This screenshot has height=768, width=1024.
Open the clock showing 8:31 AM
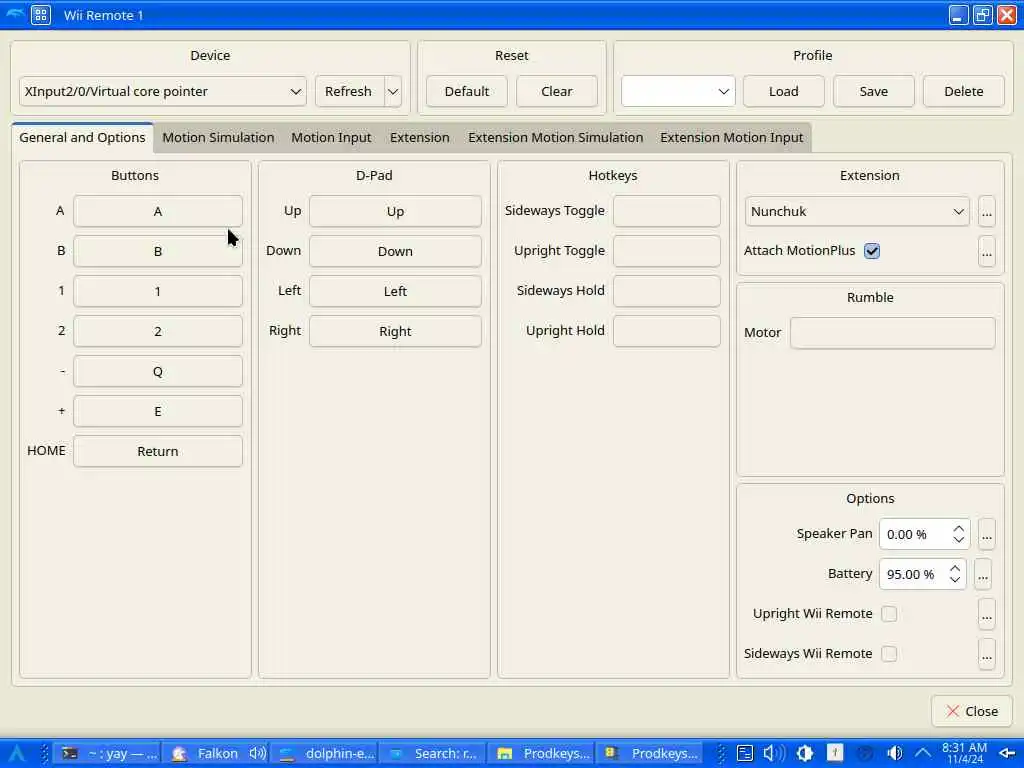click(965, 753)
